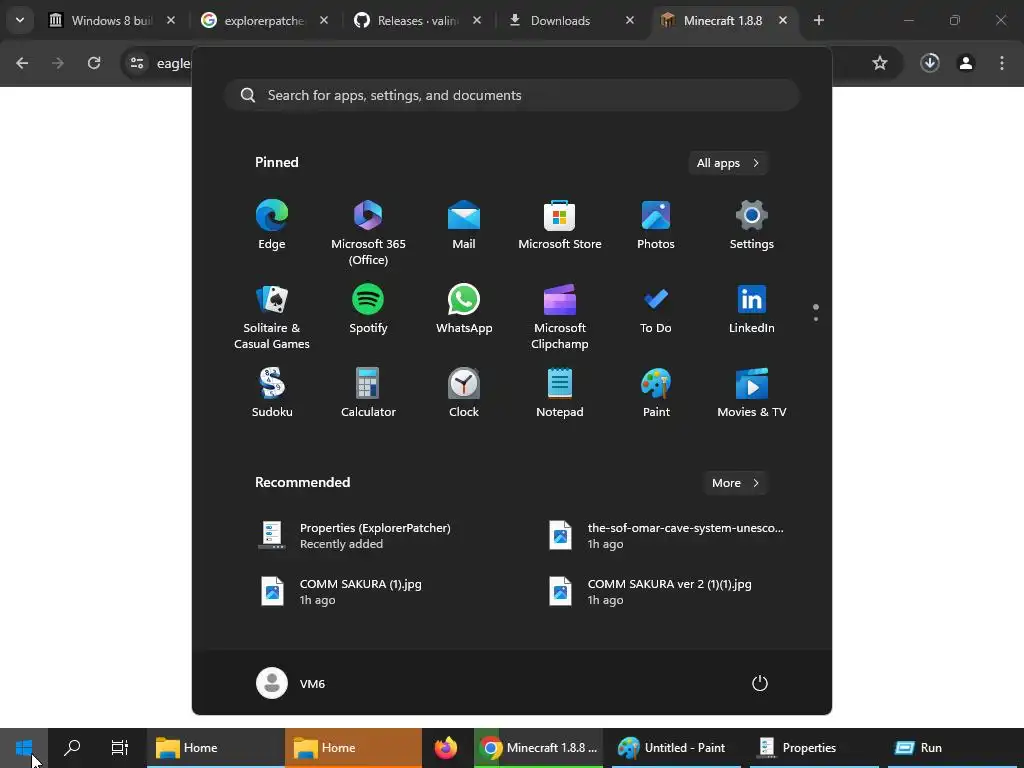Screen dimensions: 1024x768
Task: Launch Notepad
Action: pyautogui.click(x=560, y=392)
